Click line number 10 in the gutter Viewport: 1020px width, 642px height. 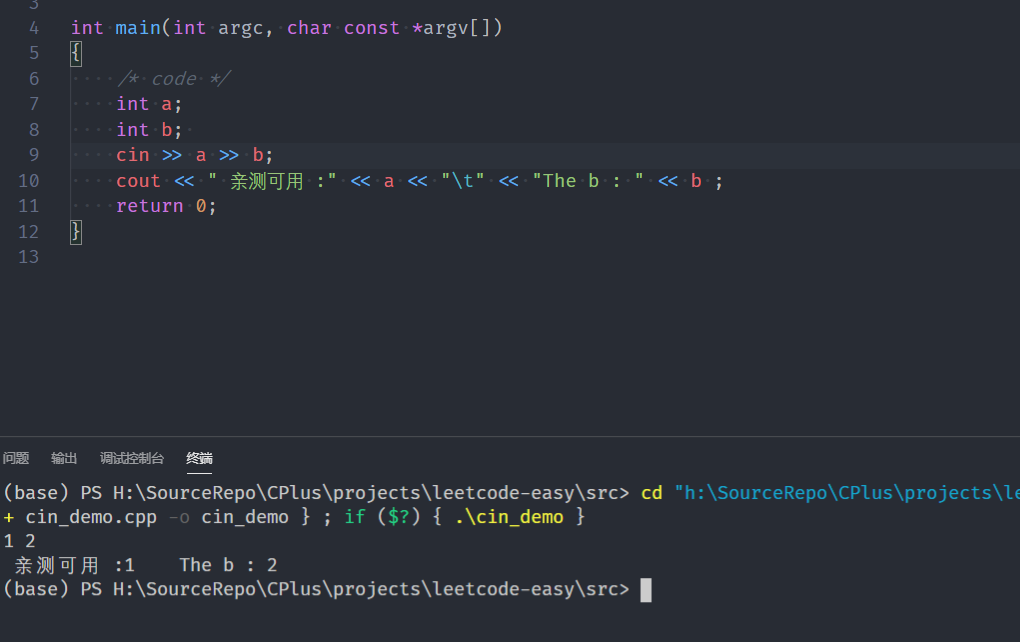coord(29,181)
